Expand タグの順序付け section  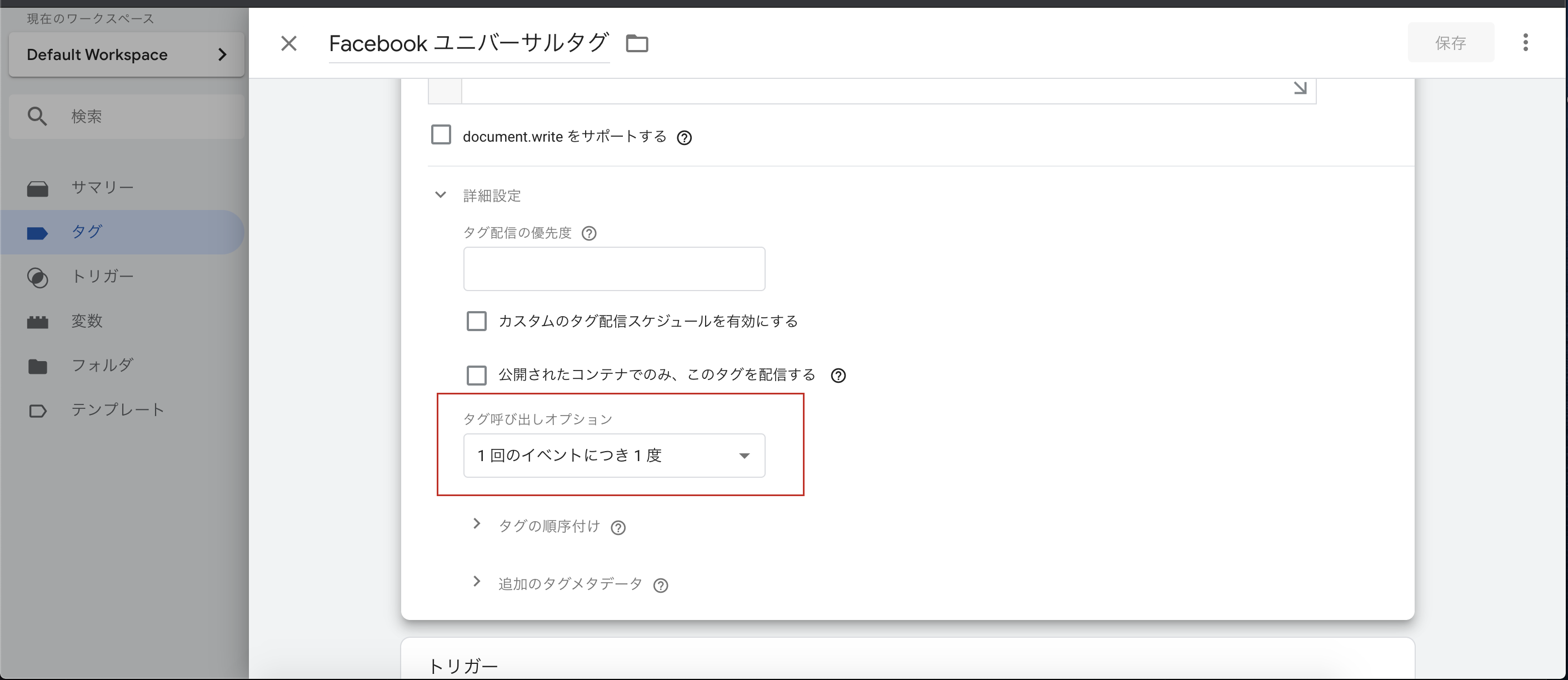[x=477, y=524]
